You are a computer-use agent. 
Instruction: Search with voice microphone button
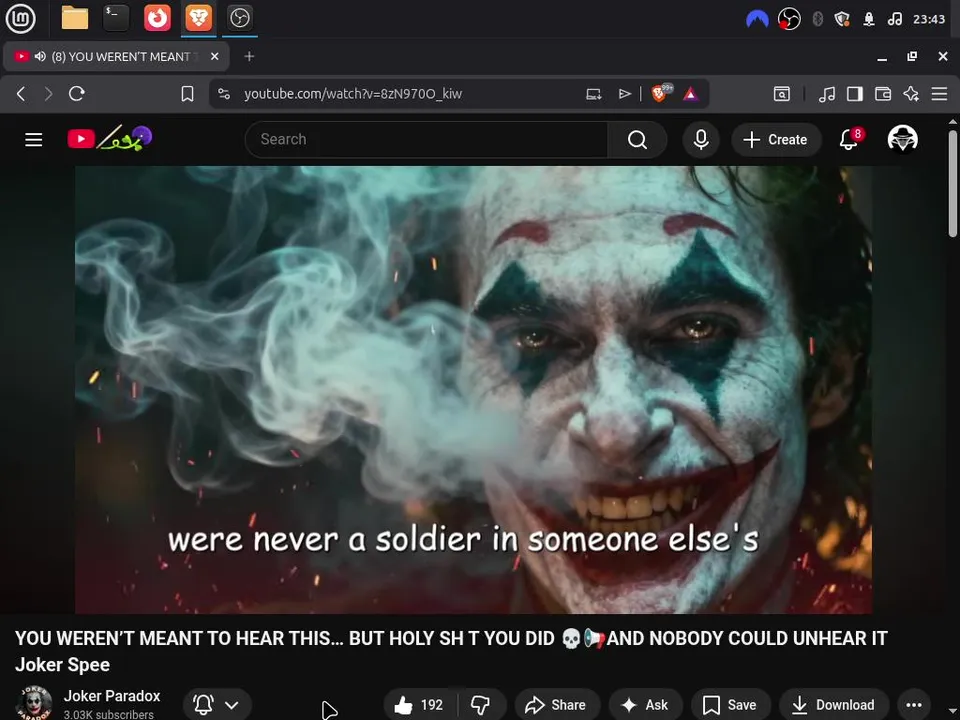(x=701, y=140)
